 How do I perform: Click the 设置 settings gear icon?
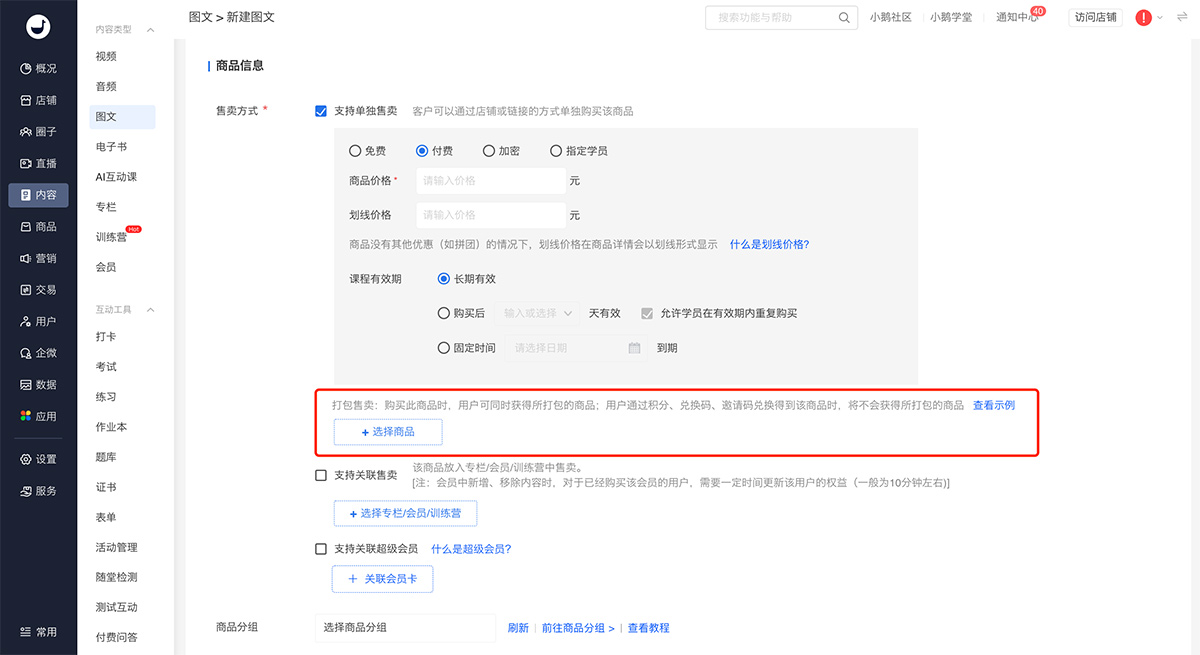point(26,459)
